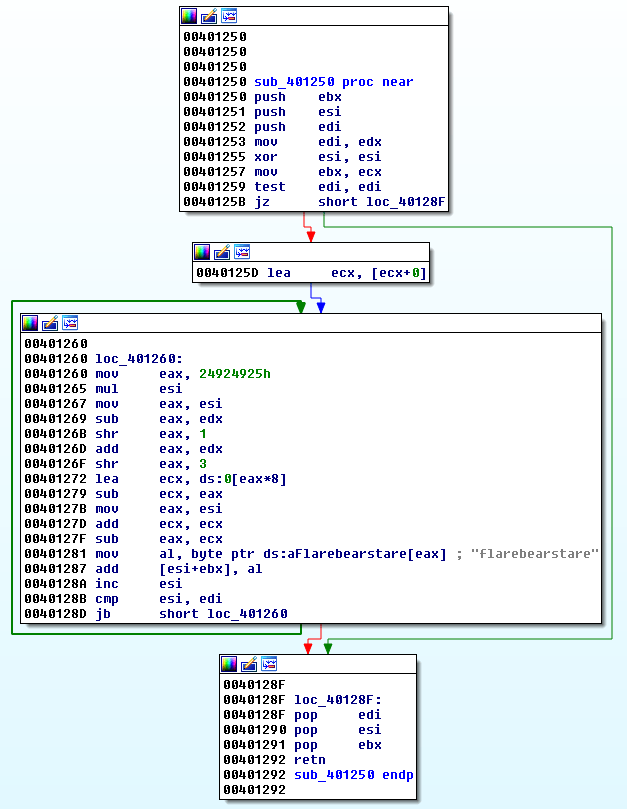
Task: Click color palette icon in sub_401250 node
Action: click(x=189, y=16)
